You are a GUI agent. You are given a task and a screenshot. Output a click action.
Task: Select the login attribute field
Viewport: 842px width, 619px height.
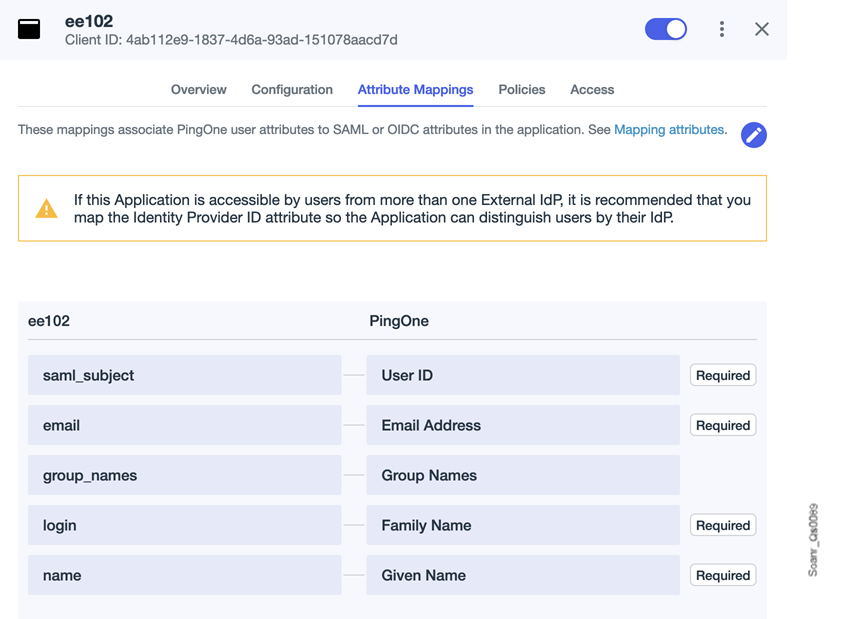point(184,525)
